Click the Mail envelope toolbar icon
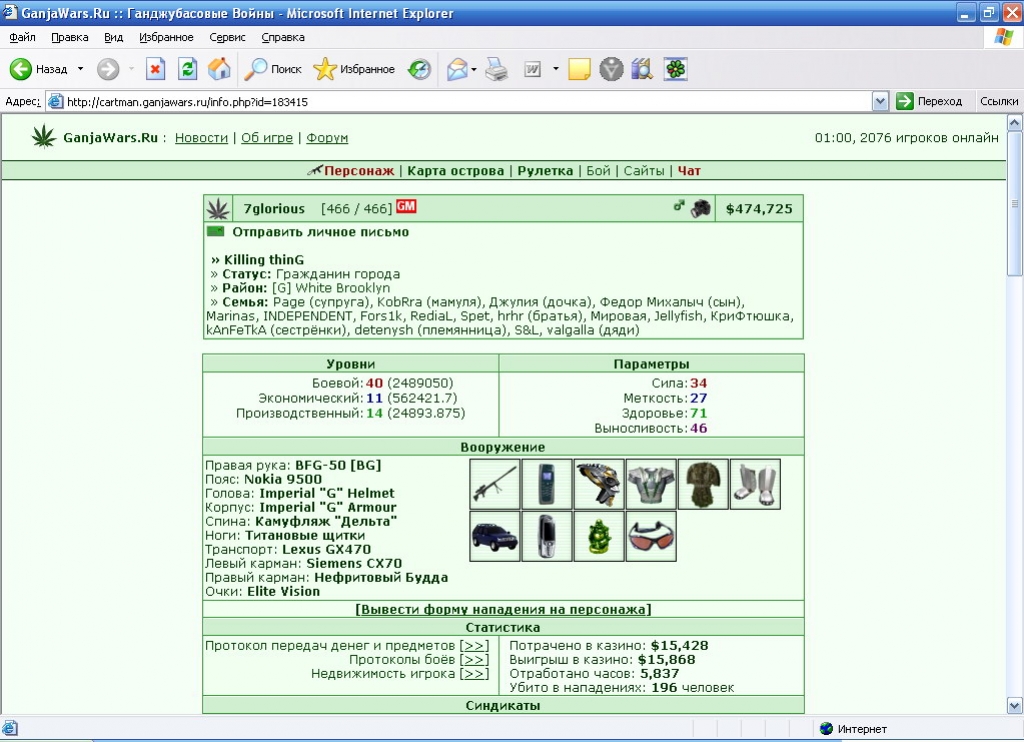The width and height of the screenshot is (1024, 742). [x=457, y=69]
